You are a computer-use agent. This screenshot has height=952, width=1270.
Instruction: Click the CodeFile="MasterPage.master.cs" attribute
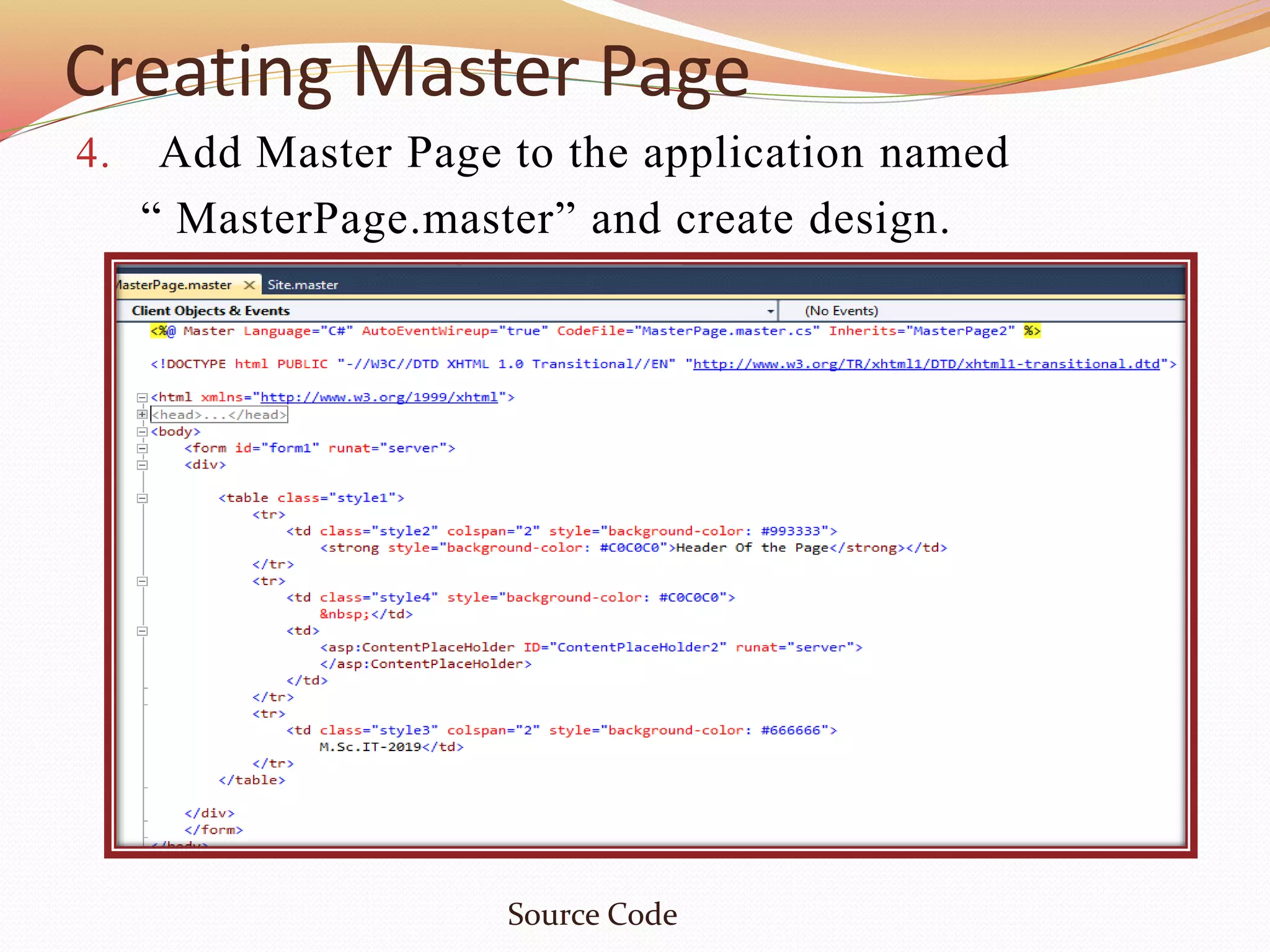pos(688,331)
